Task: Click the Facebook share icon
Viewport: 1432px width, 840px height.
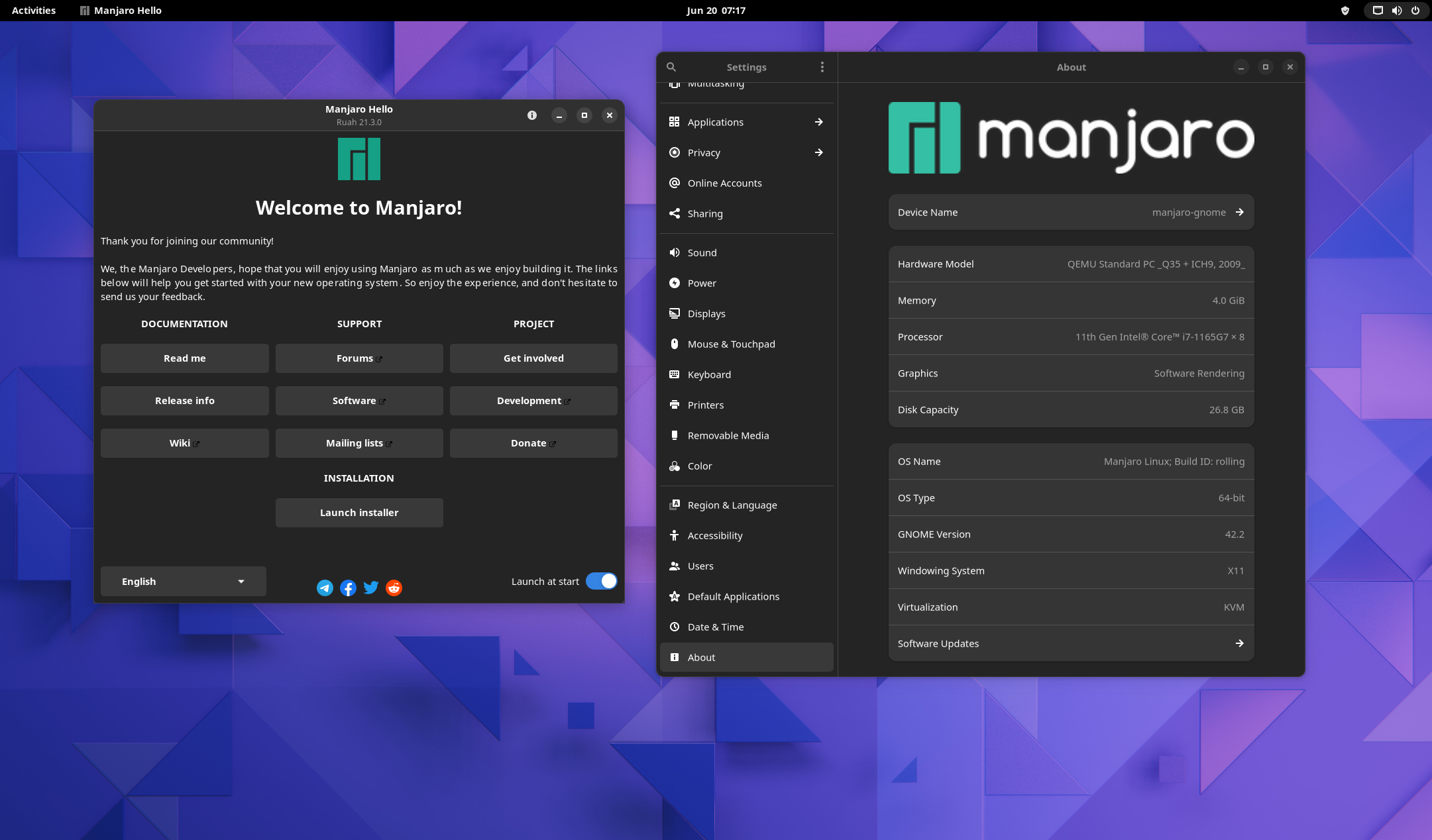Action: pos(348,587)
